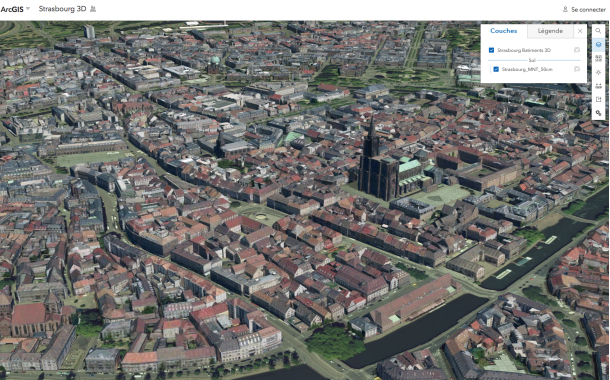This screenshot has height=380, width=610.
Task: Click the user icon next to Se connecter
Action: pyautogui.click(x=565, y=9)
